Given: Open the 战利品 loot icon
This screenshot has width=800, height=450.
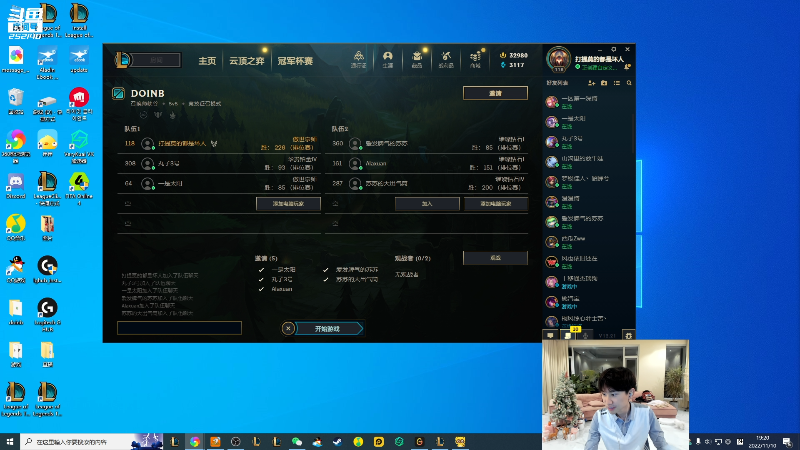Looking at the screenshot, I should pyautogui.click(x=446, y=59).
